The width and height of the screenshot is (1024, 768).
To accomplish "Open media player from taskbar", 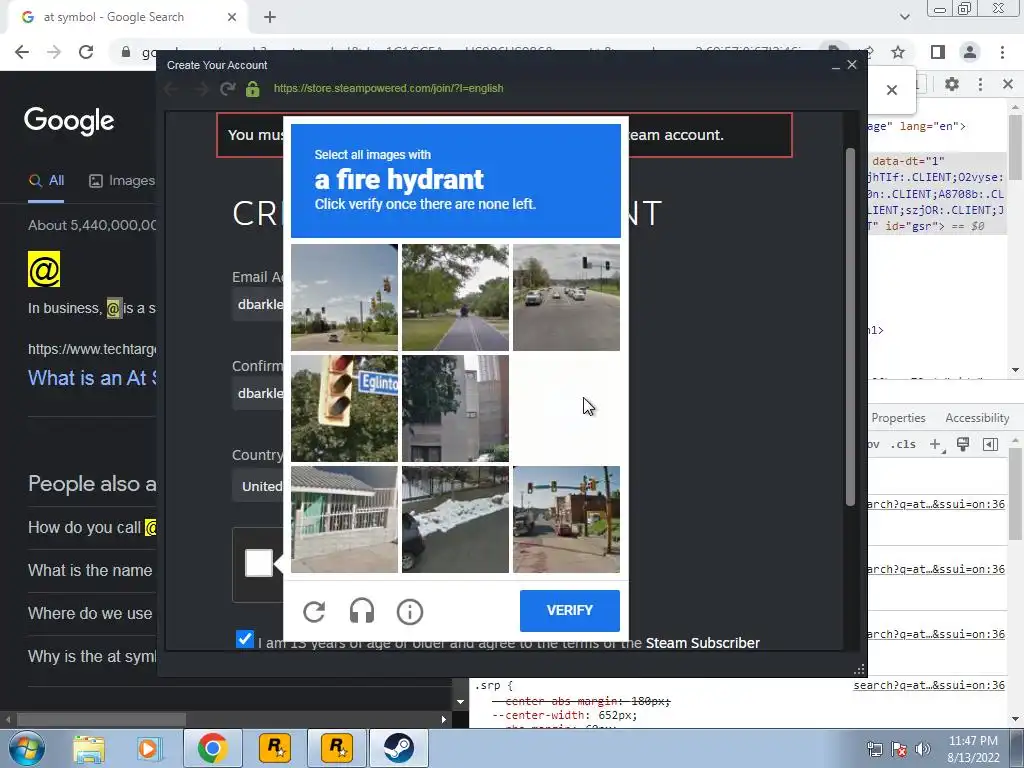I will point(148,749).
